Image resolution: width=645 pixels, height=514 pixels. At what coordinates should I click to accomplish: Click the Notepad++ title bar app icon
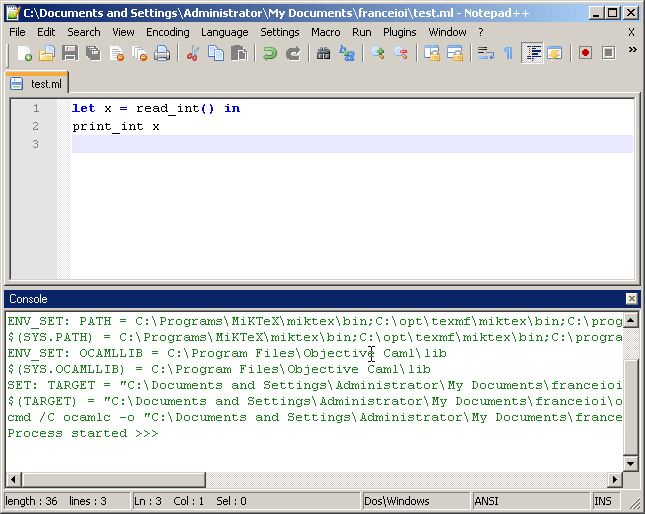(x=14, y=13)
